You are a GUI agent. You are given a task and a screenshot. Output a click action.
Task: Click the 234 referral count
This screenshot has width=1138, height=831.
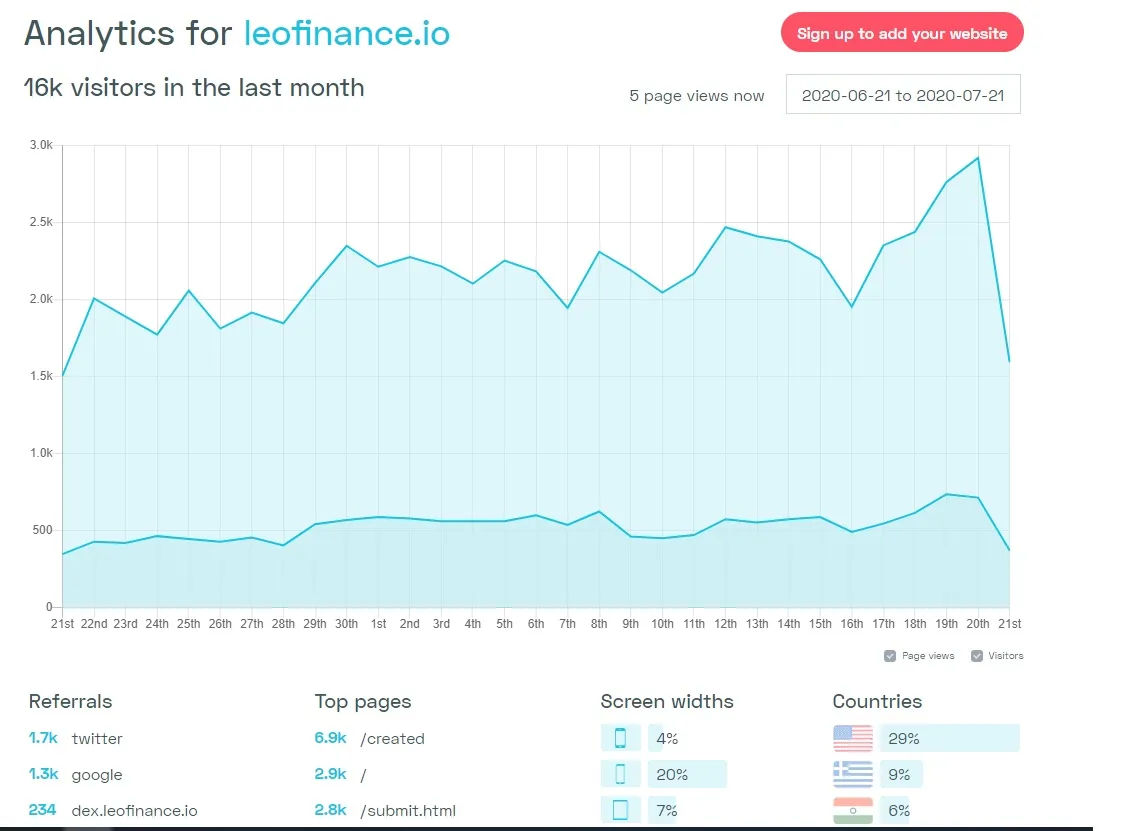click(x=42, y=810)
